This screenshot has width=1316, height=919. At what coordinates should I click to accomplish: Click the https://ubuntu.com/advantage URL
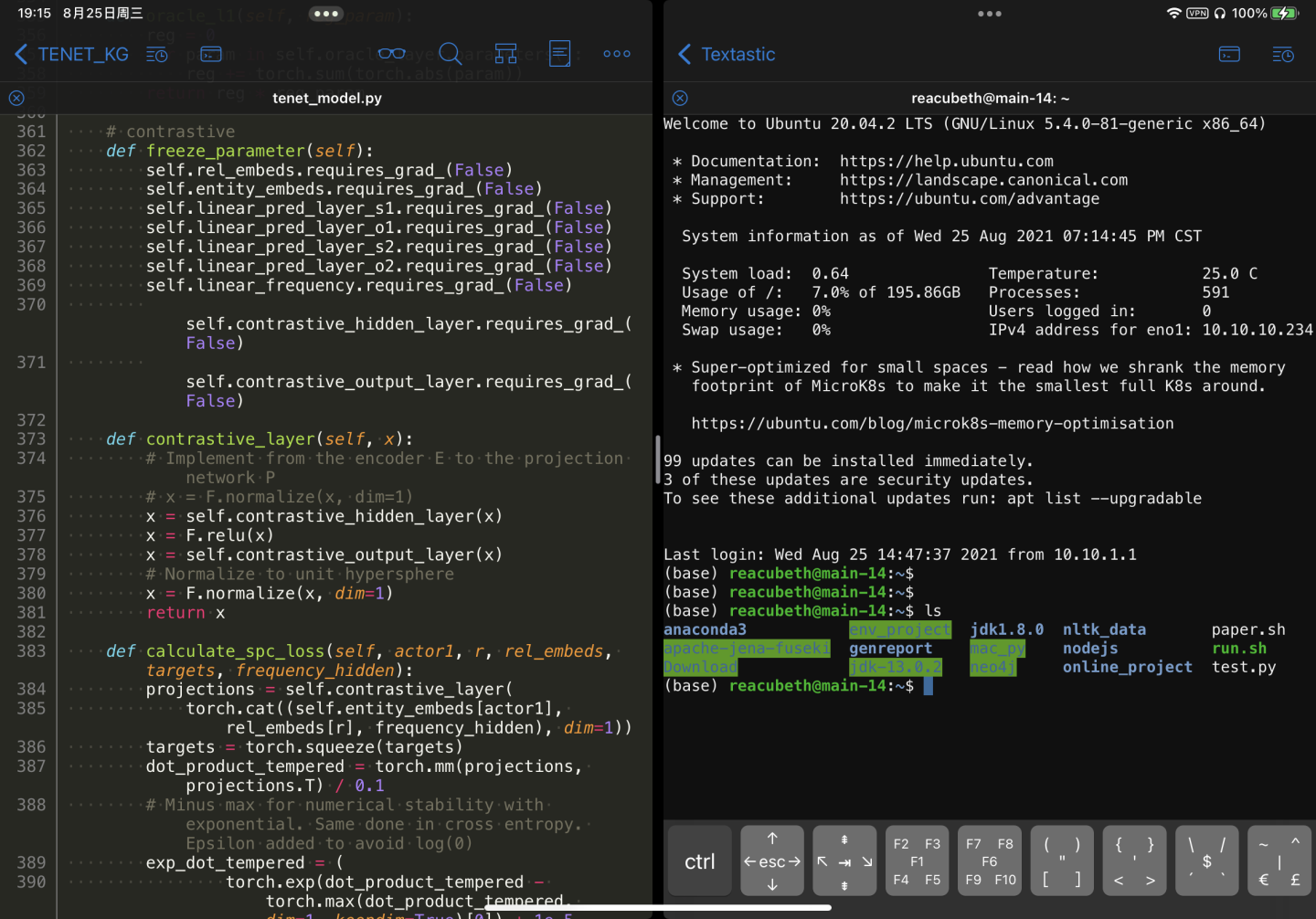[x=970, y=199]
